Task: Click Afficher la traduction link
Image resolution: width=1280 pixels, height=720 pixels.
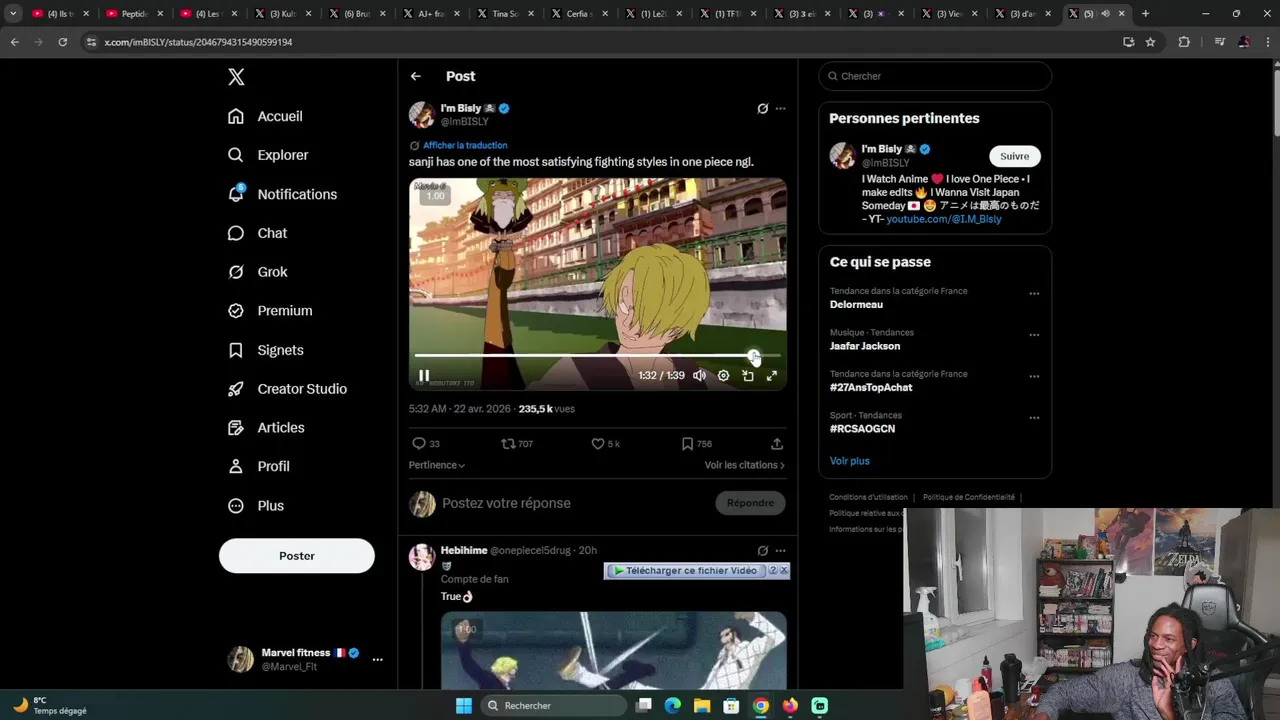Action: coord(465,145)
